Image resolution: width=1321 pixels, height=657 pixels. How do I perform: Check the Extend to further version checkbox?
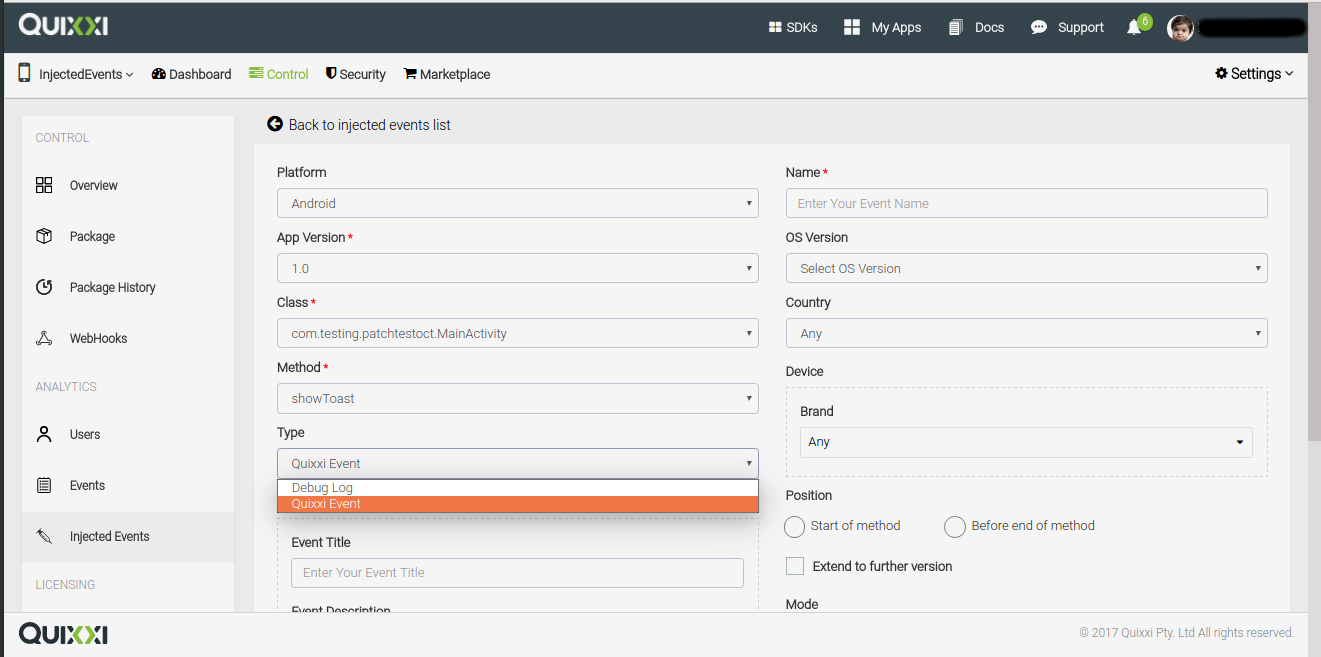pos(795,566)
